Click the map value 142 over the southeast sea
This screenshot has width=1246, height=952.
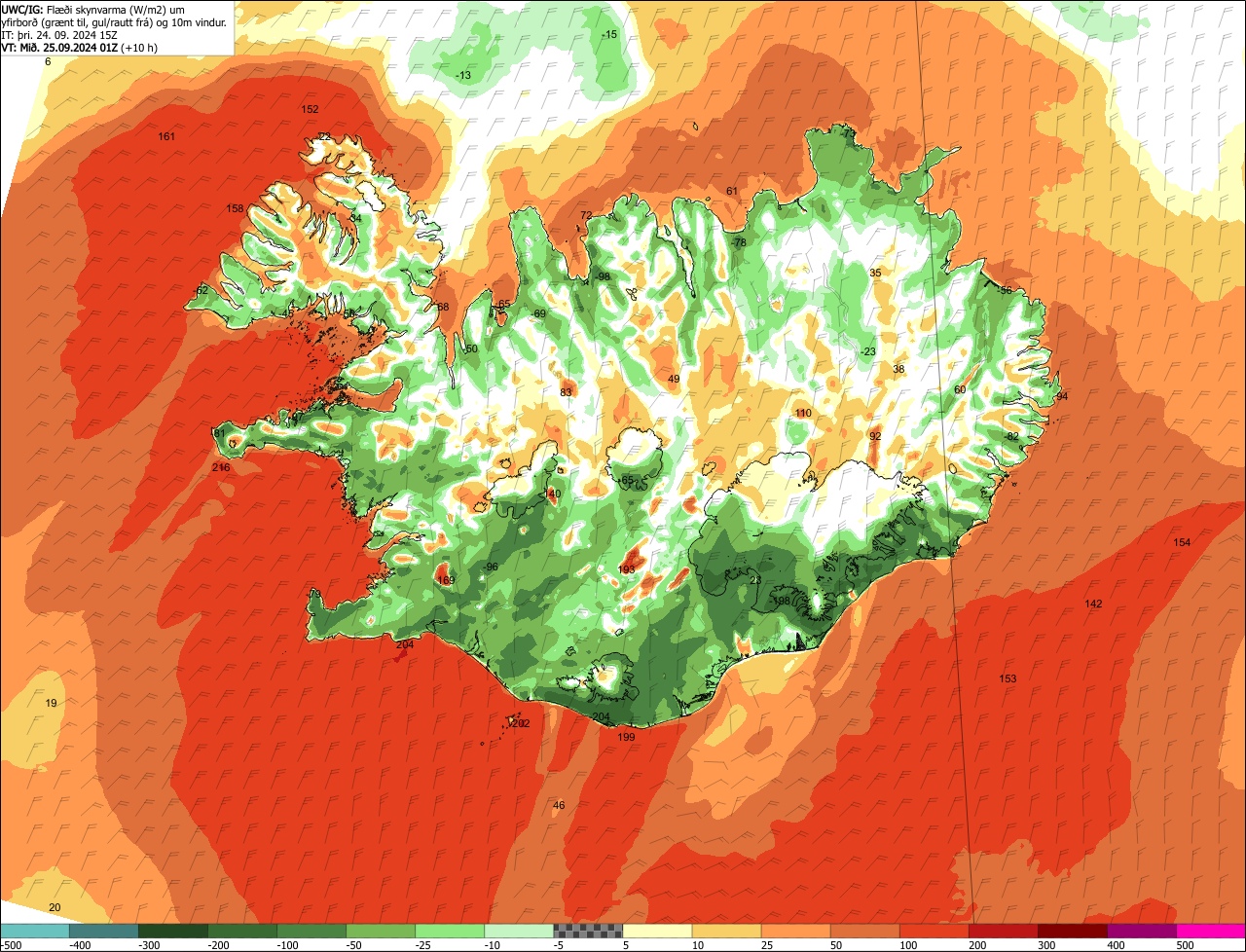(1093, 604)
